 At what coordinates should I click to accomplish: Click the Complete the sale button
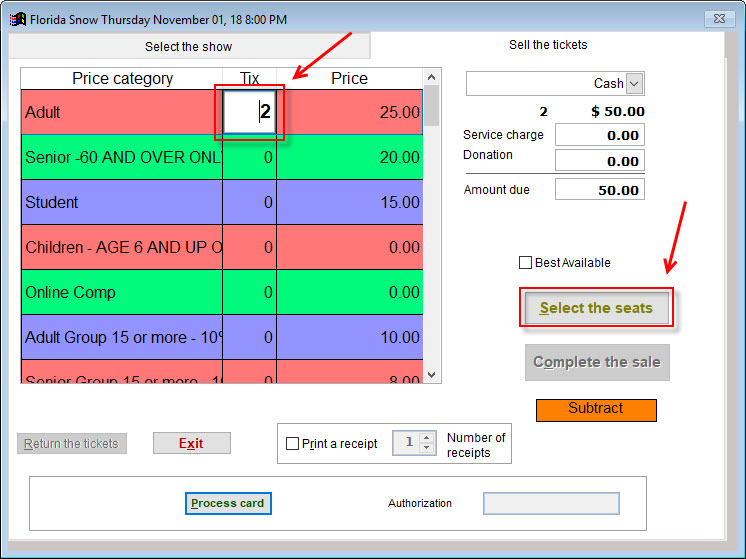pos(597,362)
